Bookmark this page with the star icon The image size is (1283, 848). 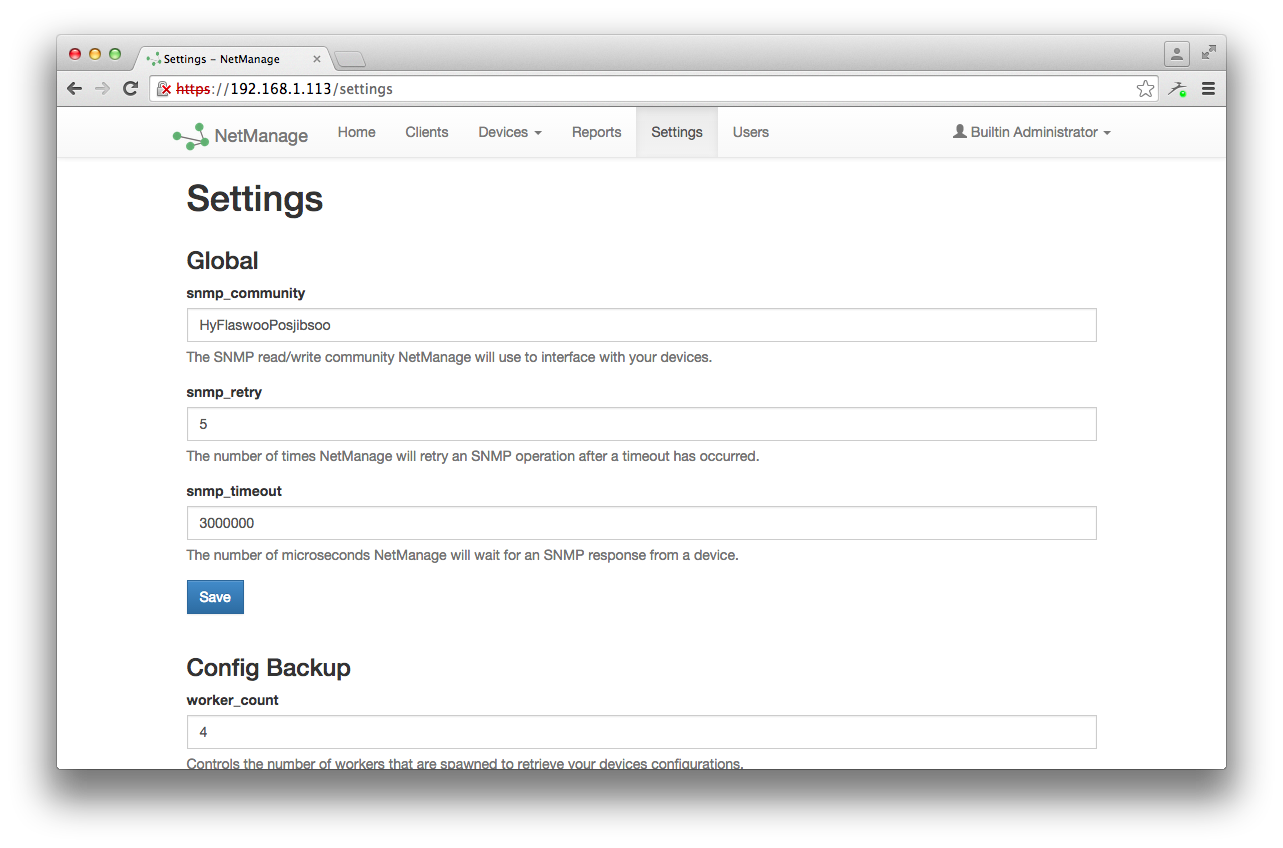click(1145, 88)
